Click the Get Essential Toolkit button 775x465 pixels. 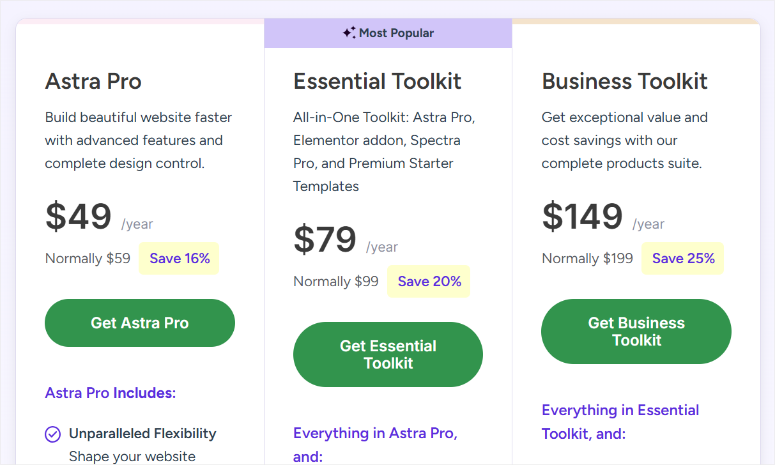coord(388,354)
